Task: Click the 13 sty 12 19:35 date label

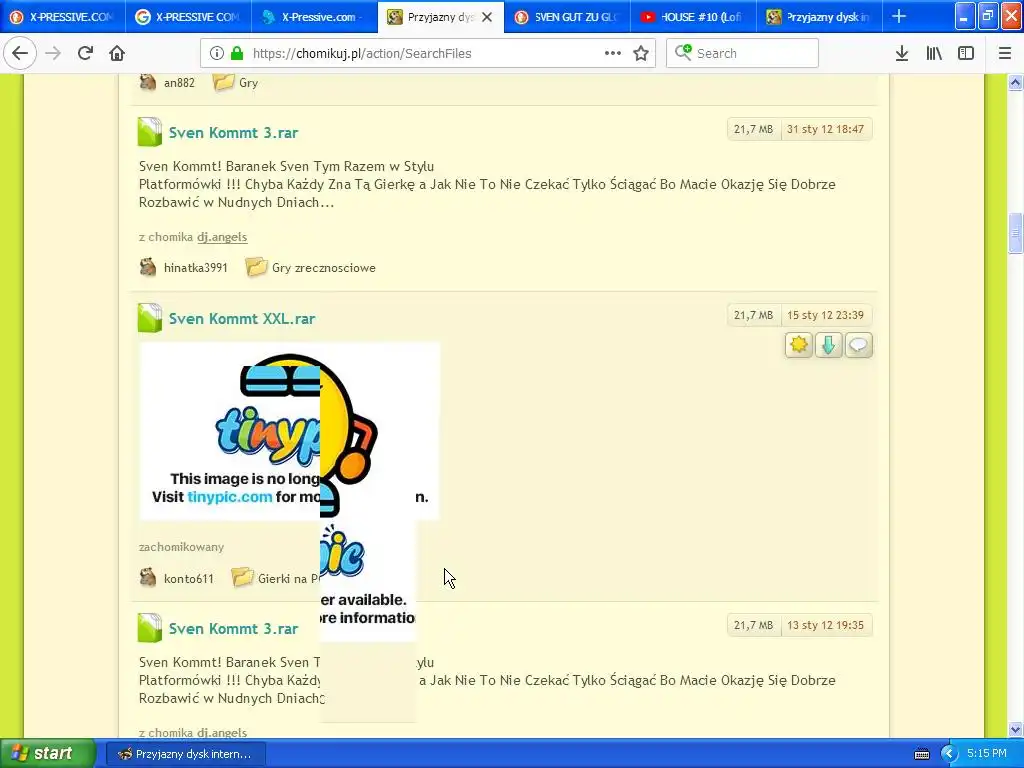Action: pos(825,625)
